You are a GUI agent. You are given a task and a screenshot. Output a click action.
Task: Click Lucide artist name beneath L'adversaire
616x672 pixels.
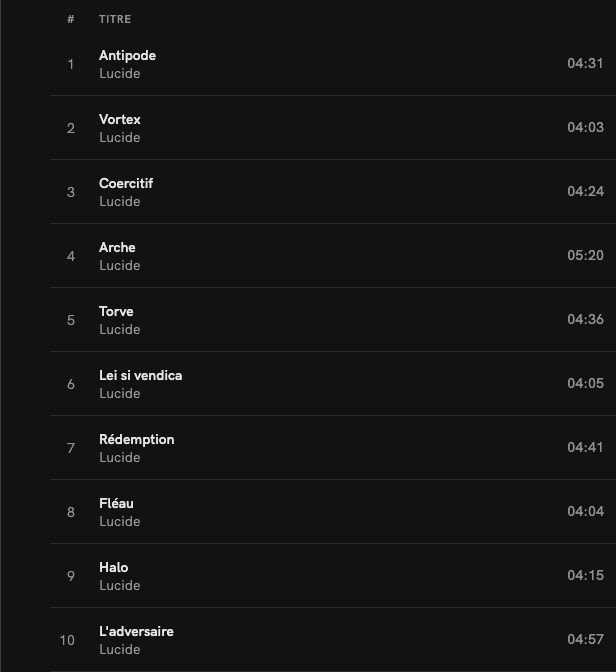[119, 650]
